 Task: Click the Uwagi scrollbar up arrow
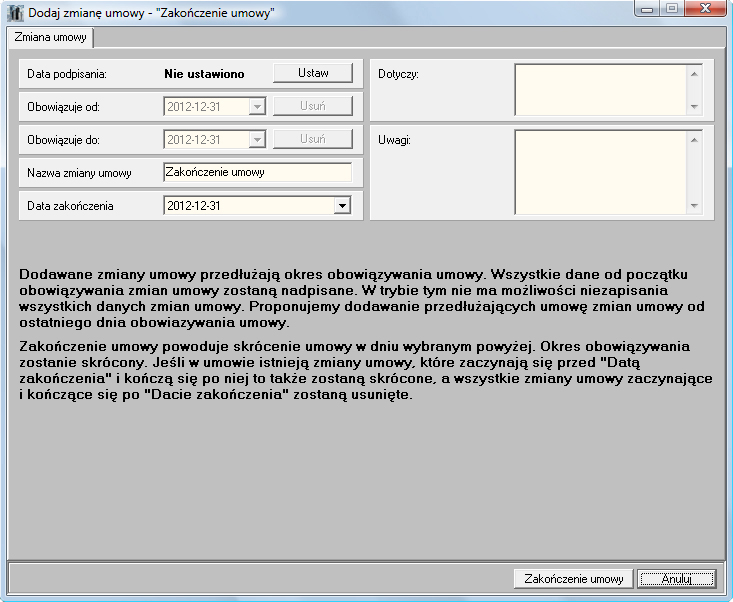coord(694,140)
